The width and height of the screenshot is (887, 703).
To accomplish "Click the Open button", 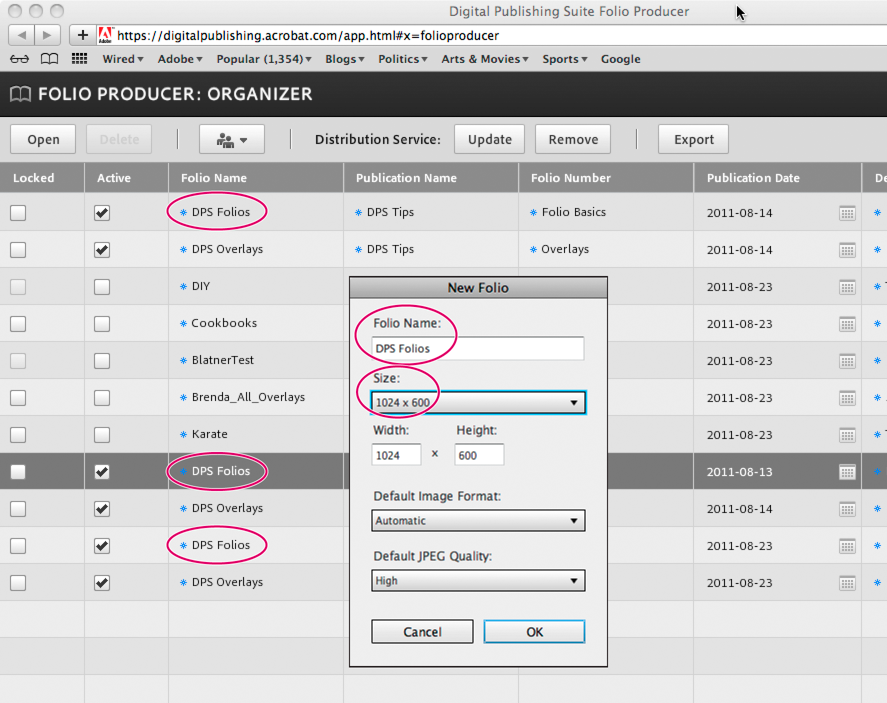I will 43,139.
